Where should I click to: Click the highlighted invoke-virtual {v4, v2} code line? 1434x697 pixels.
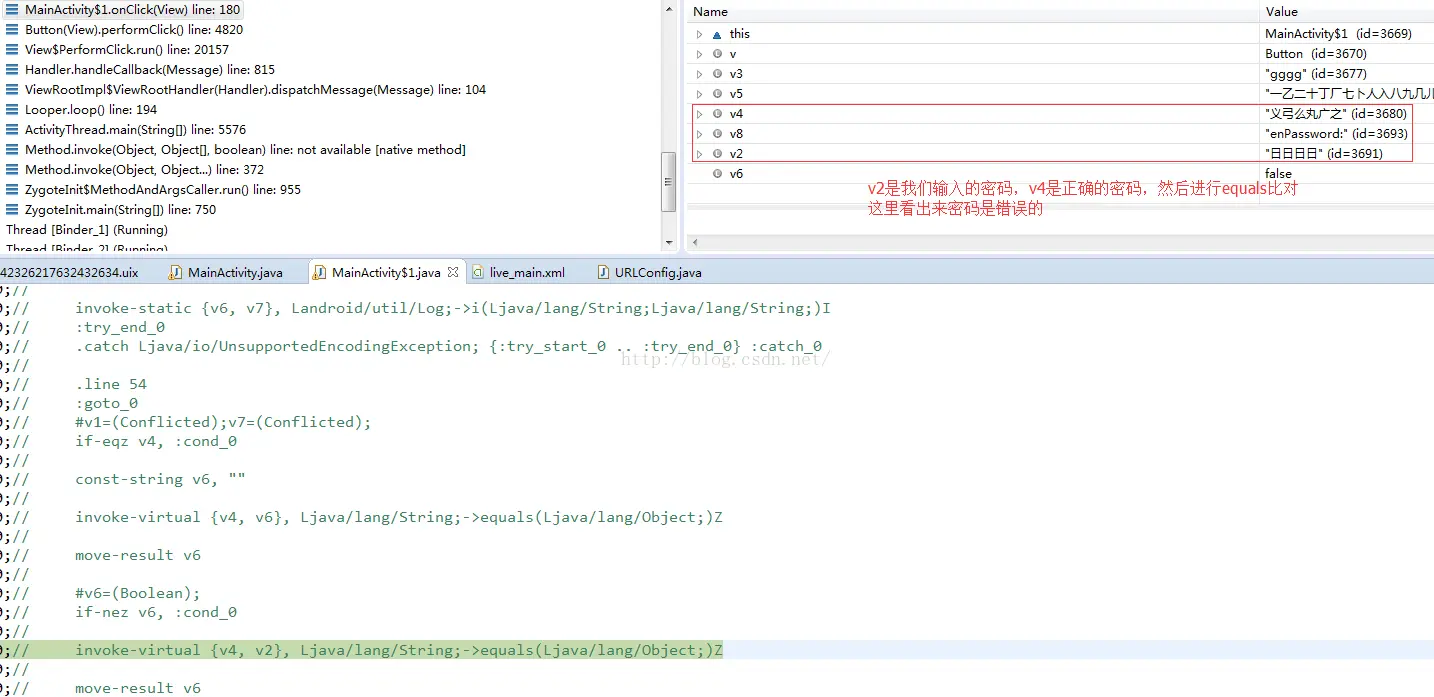click(x=399, y=650)
